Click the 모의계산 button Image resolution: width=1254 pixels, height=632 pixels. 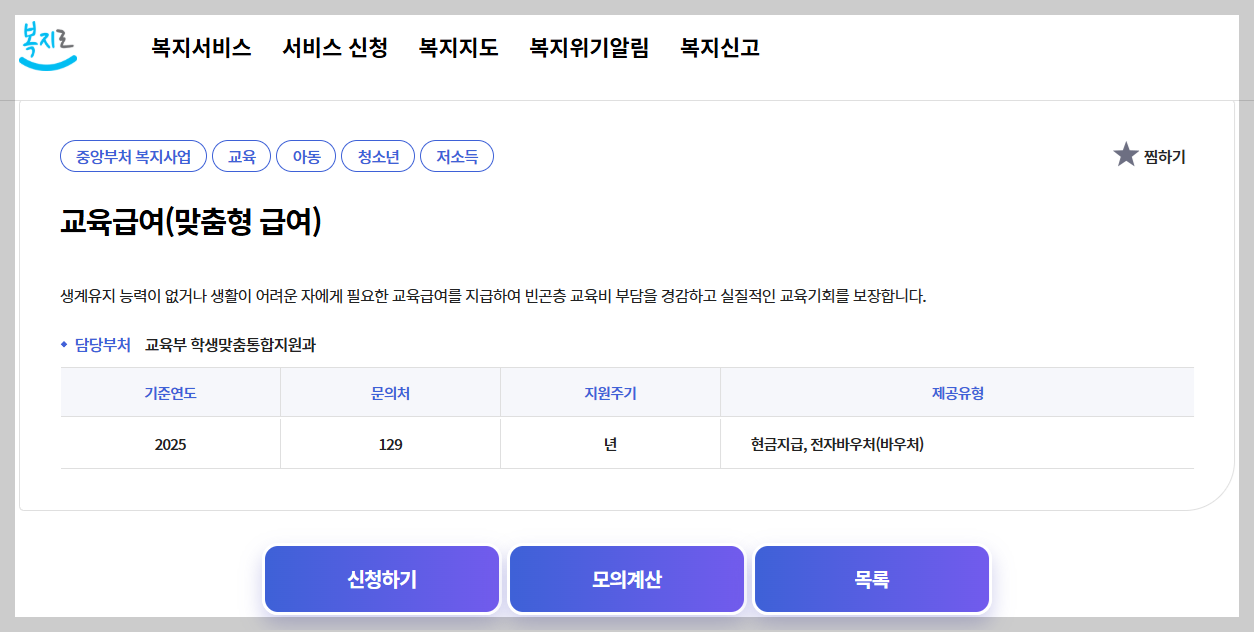[x=627, y=578]
